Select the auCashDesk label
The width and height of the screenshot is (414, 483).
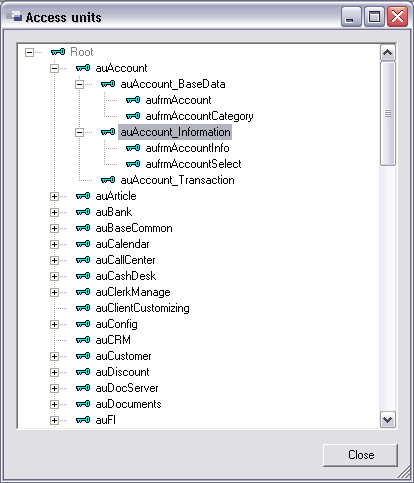[126, 276]
